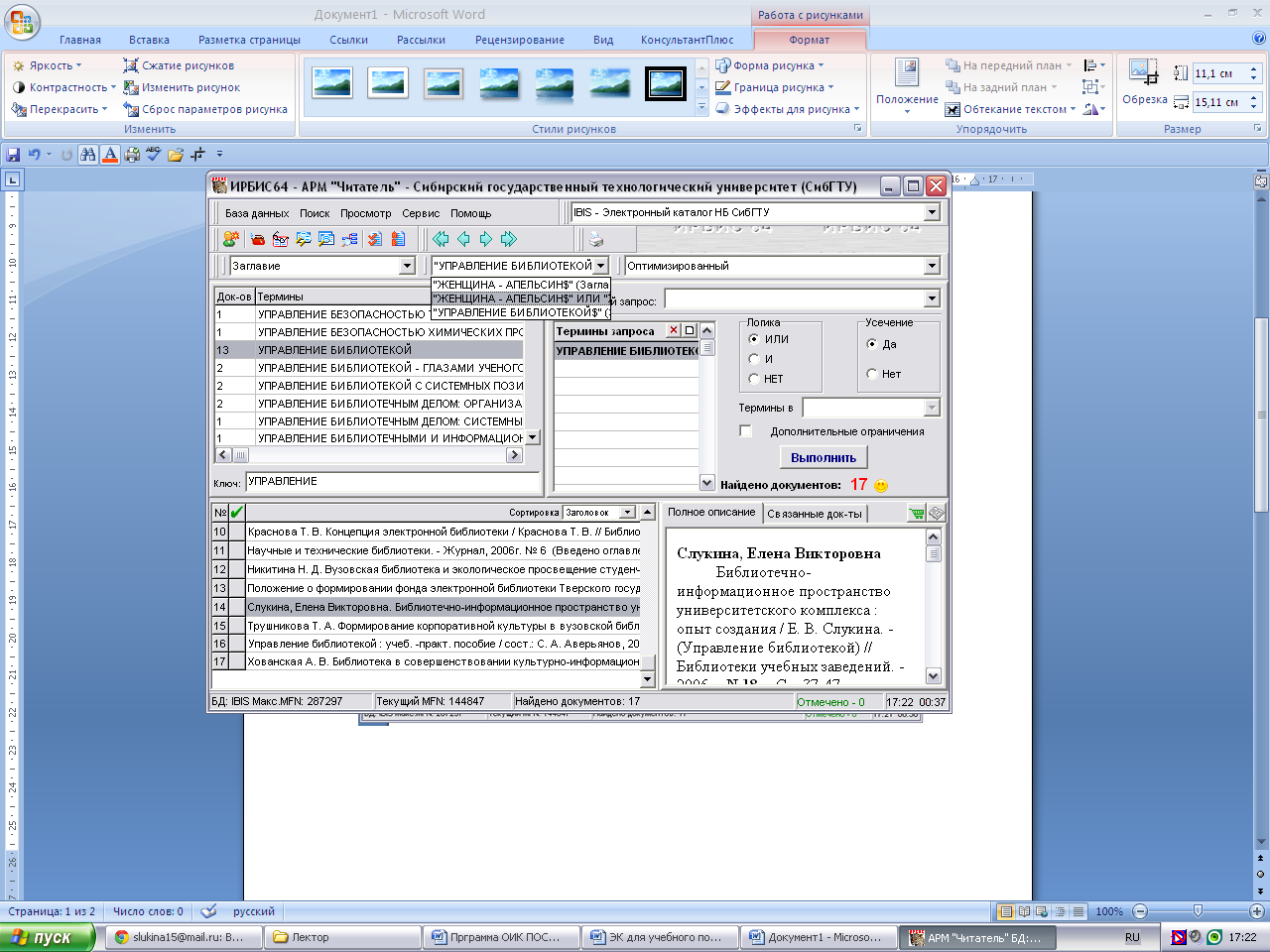The height and width of the screenshot is (952, 1270).
Task: Open the Термины в dropdown
Action: [x=931, y=408]
